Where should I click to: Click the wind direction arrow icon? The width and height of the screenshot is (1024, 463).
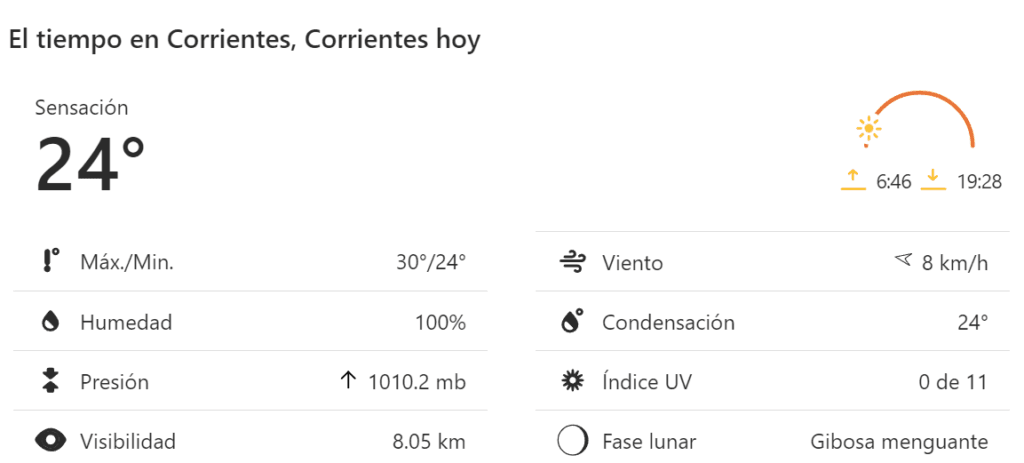click(903, 261)
